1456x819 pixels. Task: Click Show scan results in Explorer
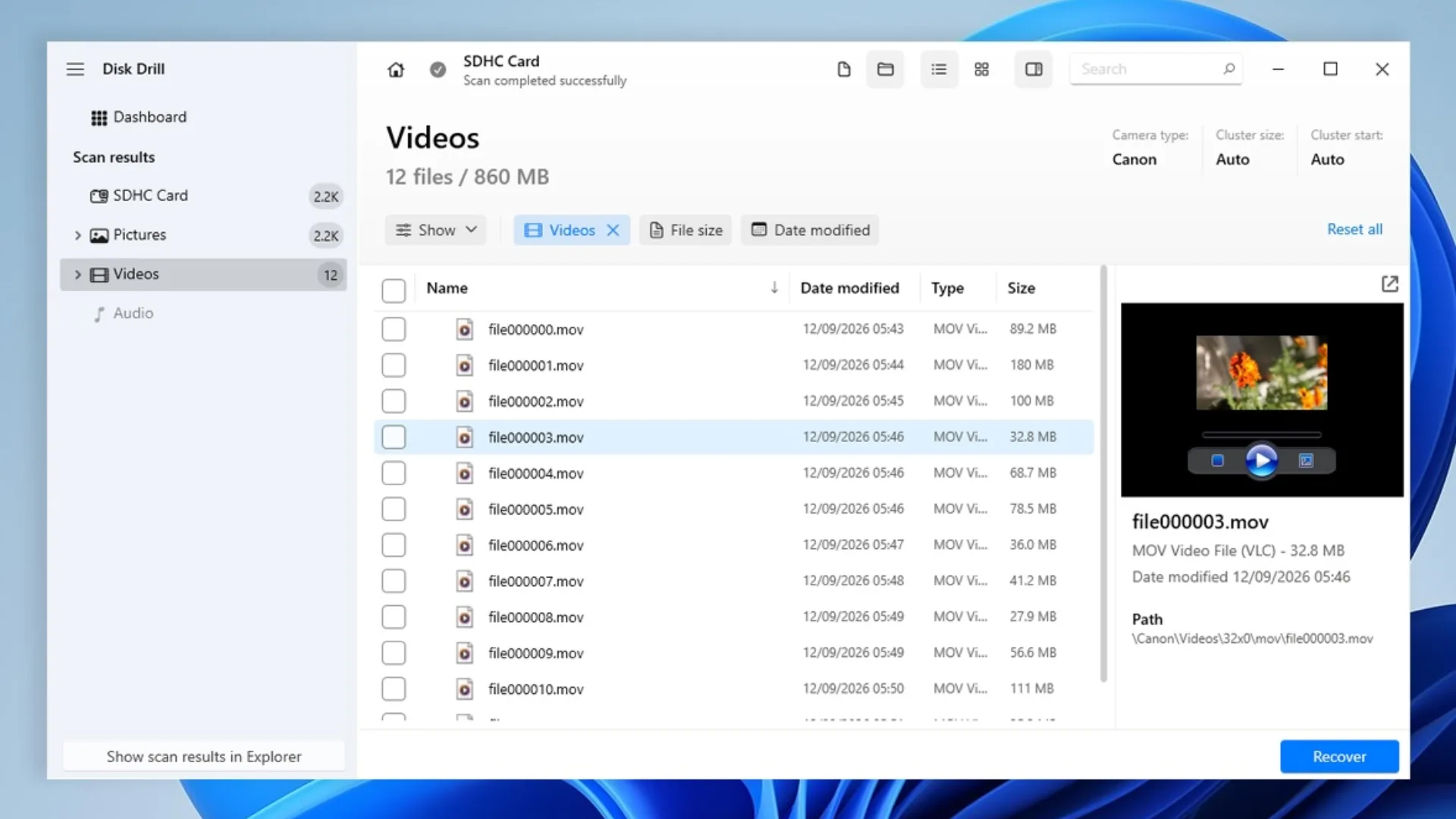coord(203,757)
